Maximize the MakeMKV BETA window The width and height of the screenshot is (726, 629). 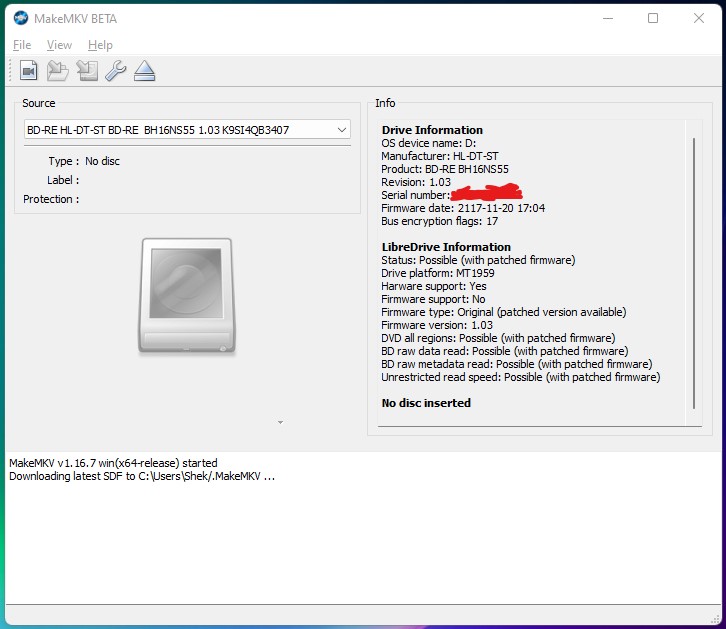(x=653, y=18)
